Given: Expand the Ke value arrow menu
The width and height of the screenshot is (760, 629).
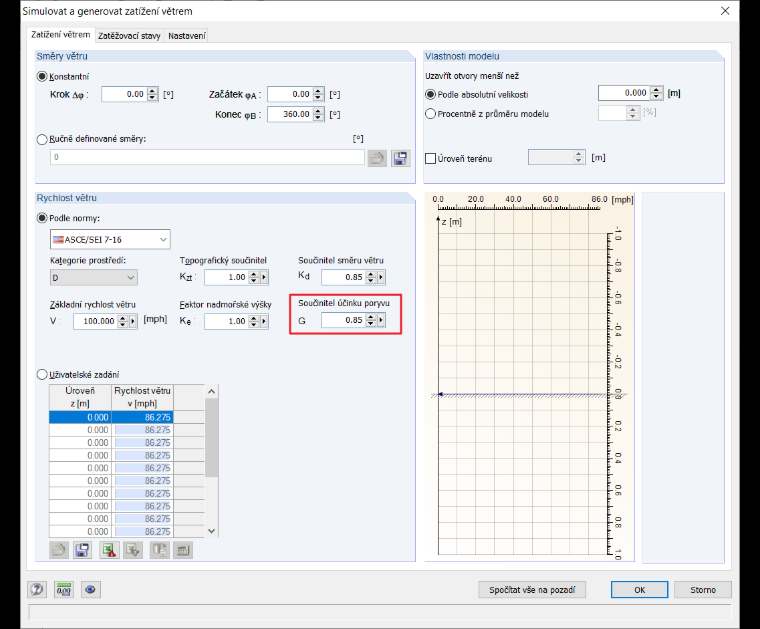Looking at the screenshot, I should (x=264, y=321).
